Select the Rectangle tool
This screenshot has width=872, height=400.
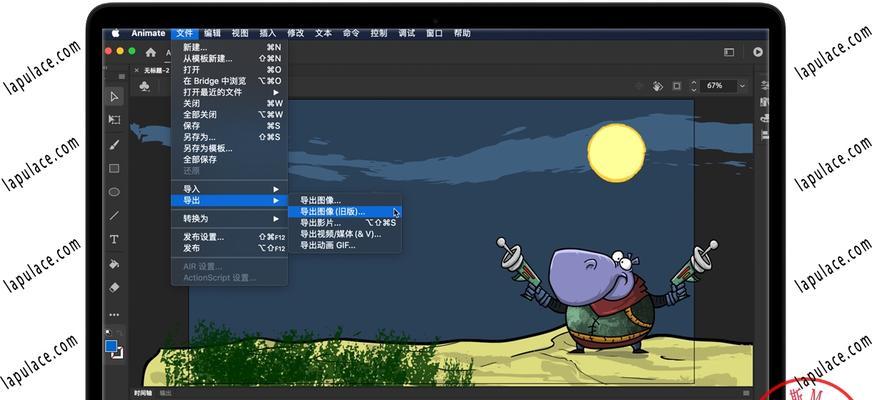(115, 169)
